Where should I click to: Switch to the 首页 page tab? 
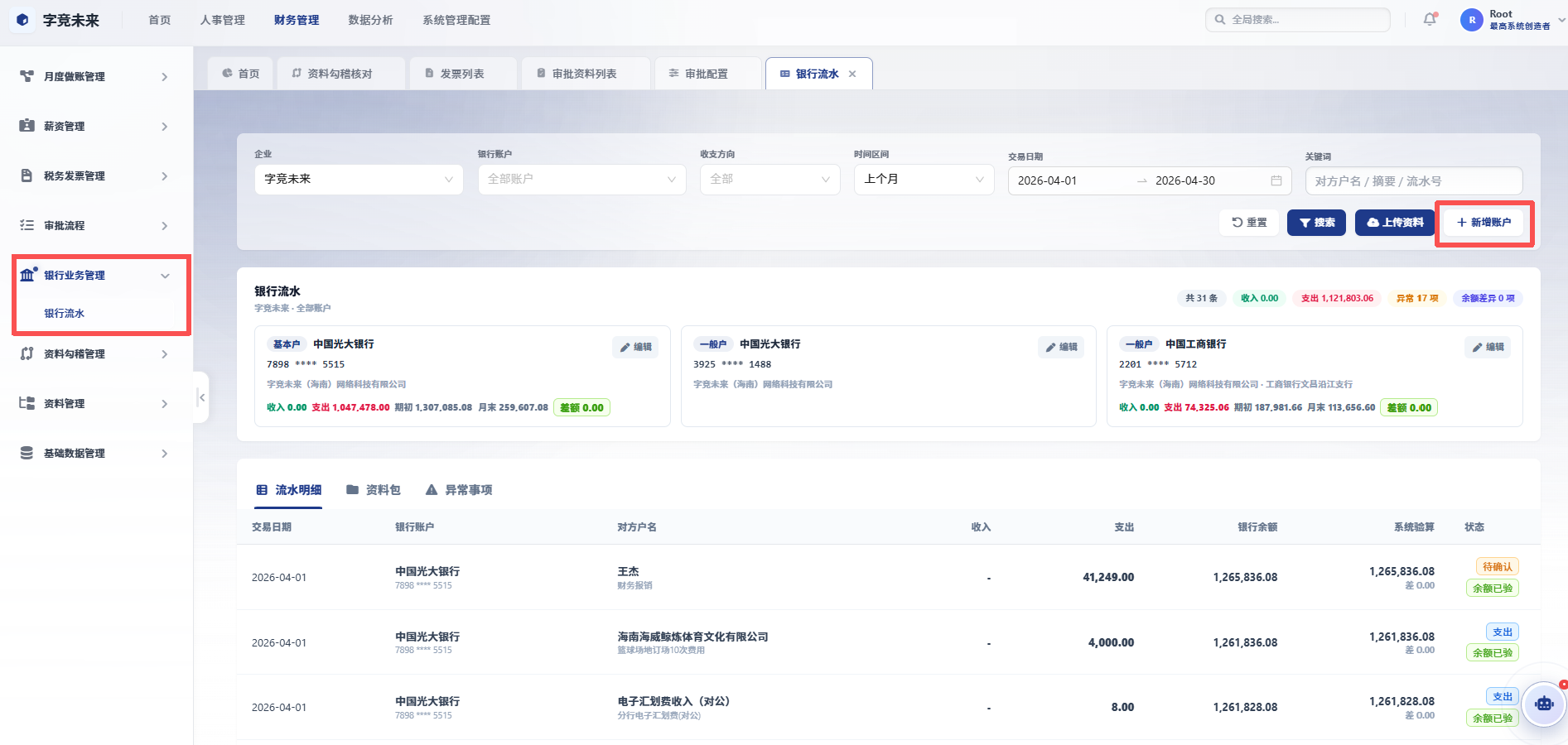pos(241,74)
